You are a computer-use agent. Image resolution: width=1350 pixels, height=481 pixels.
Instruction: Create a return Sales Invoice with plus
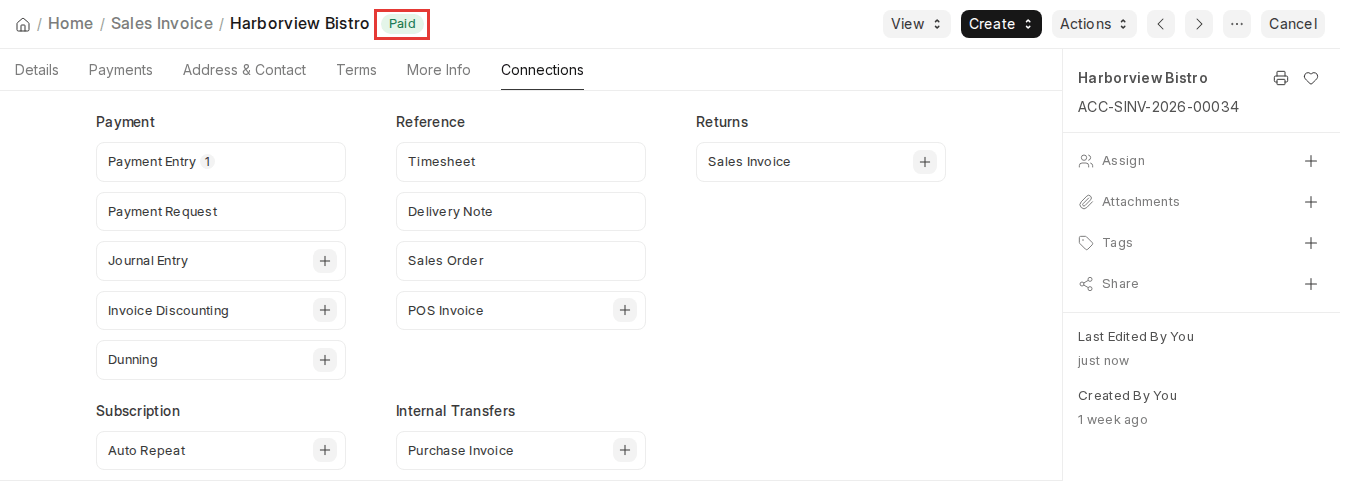[925, 162]
